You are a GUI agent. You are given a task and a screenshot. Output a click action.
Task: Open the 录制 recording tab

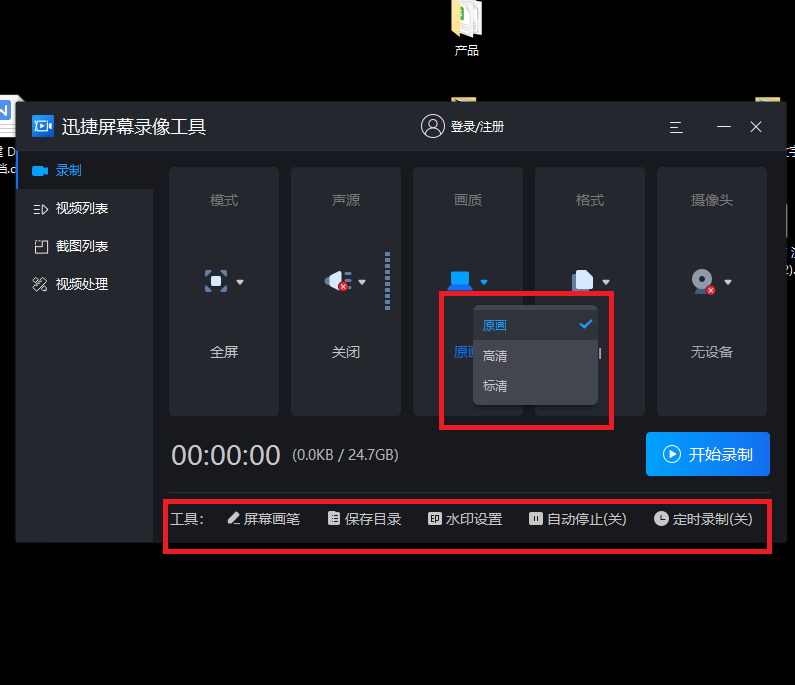[x=85, y=170]
